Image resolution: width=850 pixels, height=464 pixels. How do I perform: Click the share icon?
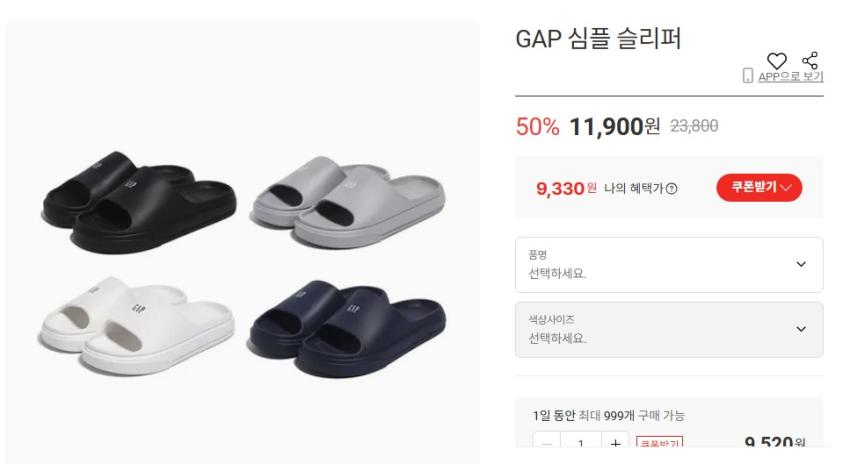click(810, 60)
